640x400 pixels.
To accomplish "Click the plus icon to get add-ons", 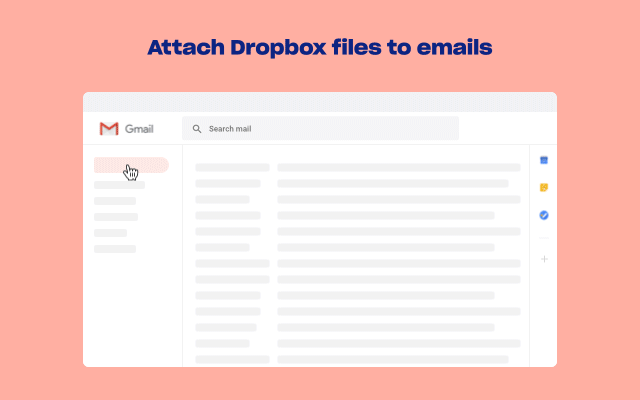I will click(544, 259).
